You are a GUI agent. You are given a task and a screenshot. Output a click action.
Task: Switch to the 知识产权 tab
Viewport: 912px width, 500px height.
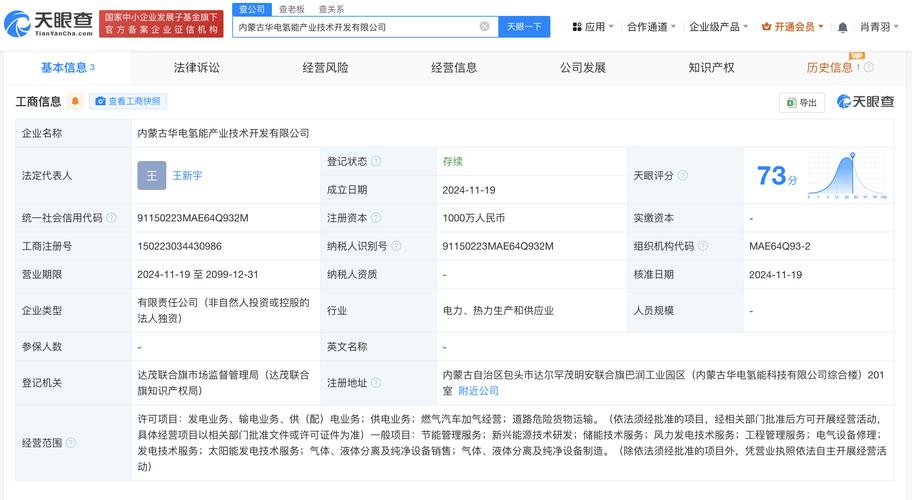point(711,68)
